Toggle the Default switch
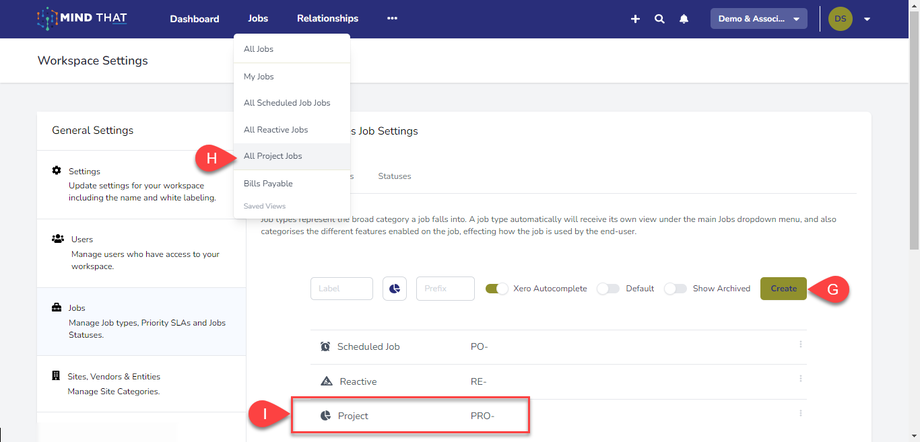The image size is (920, 442). pos(608,289)
